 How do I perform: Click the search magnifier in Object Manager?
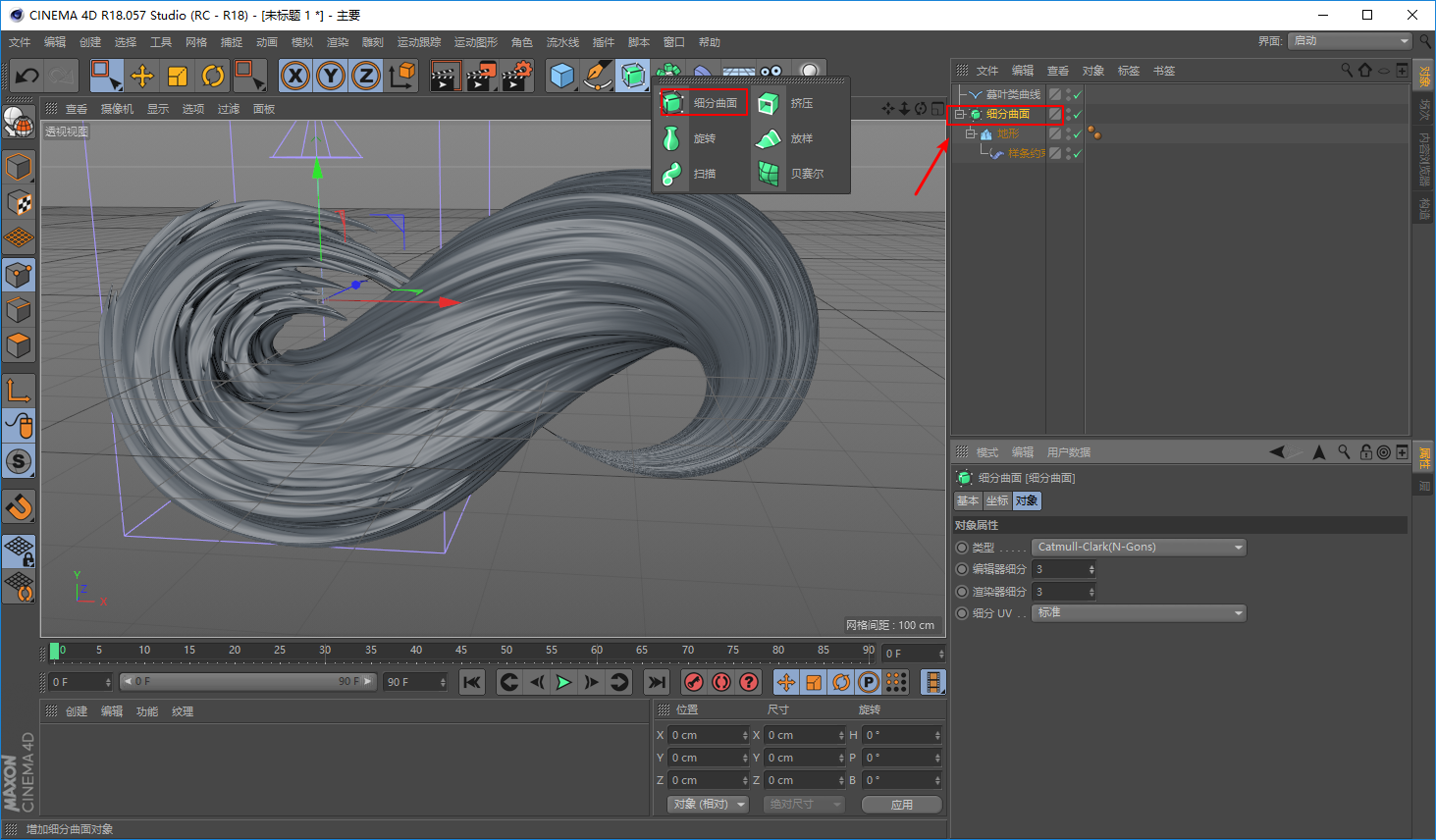tap(1347, 70)
